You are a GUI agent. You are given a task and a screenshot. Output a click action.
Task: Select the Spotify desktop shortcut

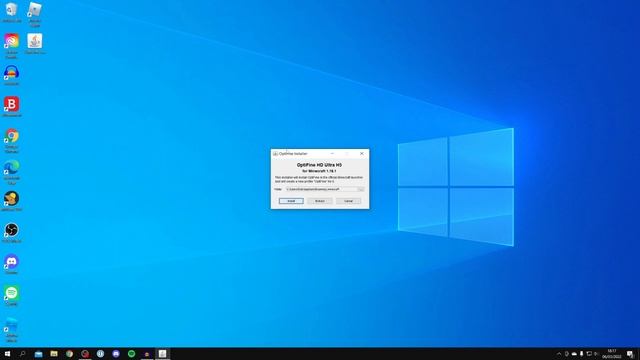click(11, 296)
